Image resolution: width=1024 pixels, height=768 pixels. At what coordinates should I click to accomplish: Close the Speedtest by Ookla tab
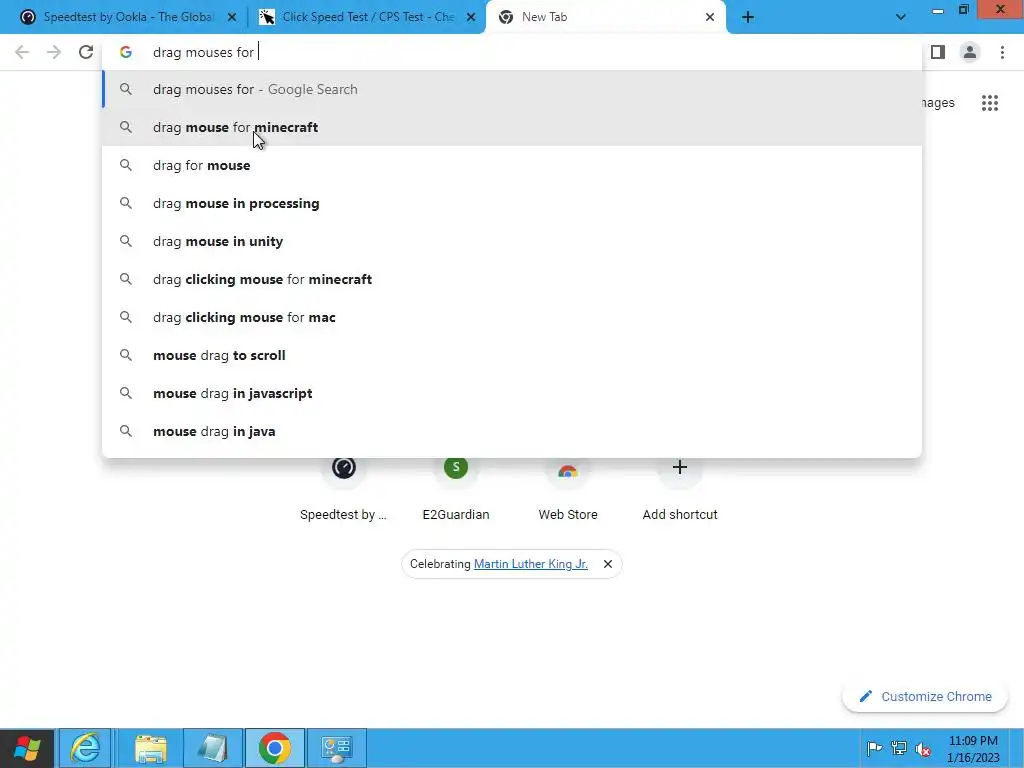point(231,18)
